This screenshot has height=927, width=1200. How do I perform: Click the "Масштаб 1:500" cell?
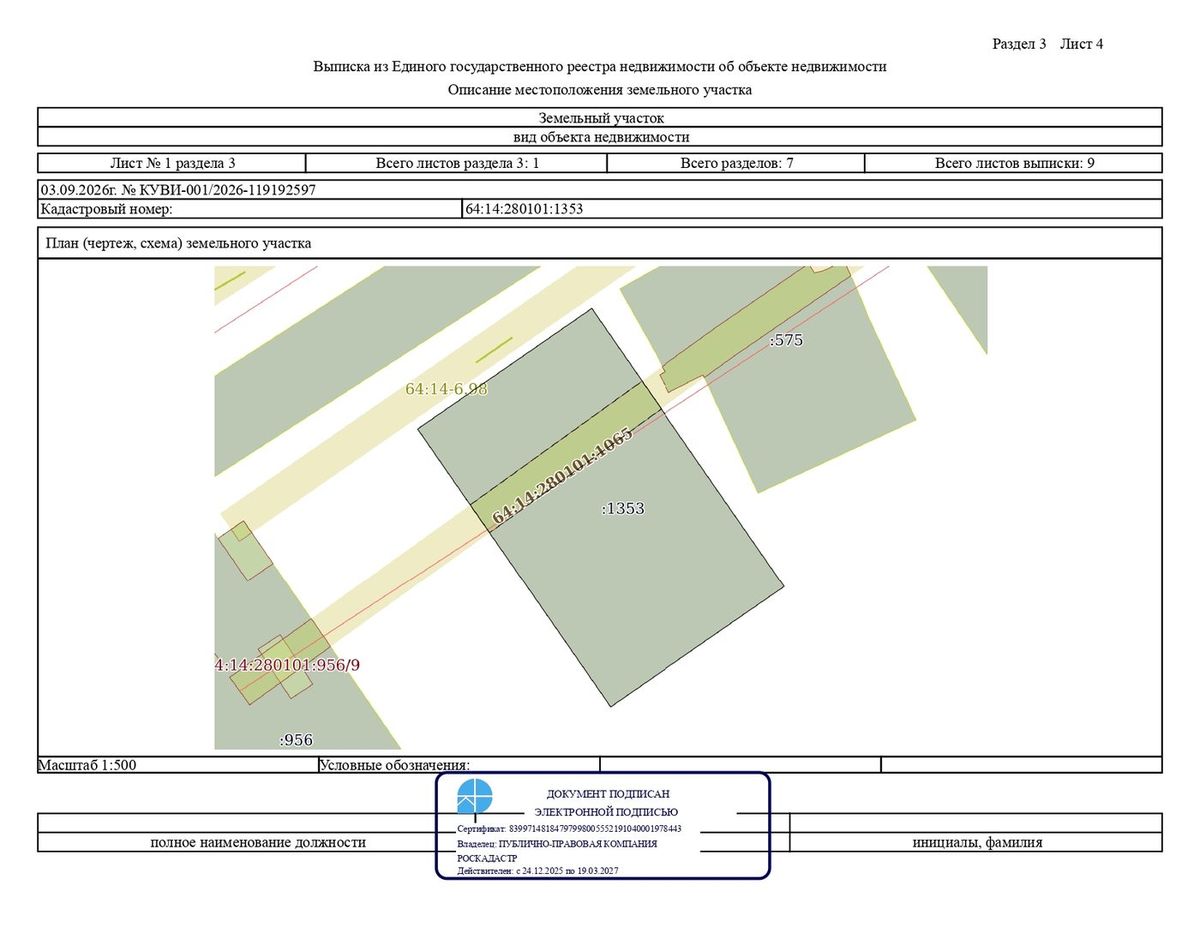[178, 765]
